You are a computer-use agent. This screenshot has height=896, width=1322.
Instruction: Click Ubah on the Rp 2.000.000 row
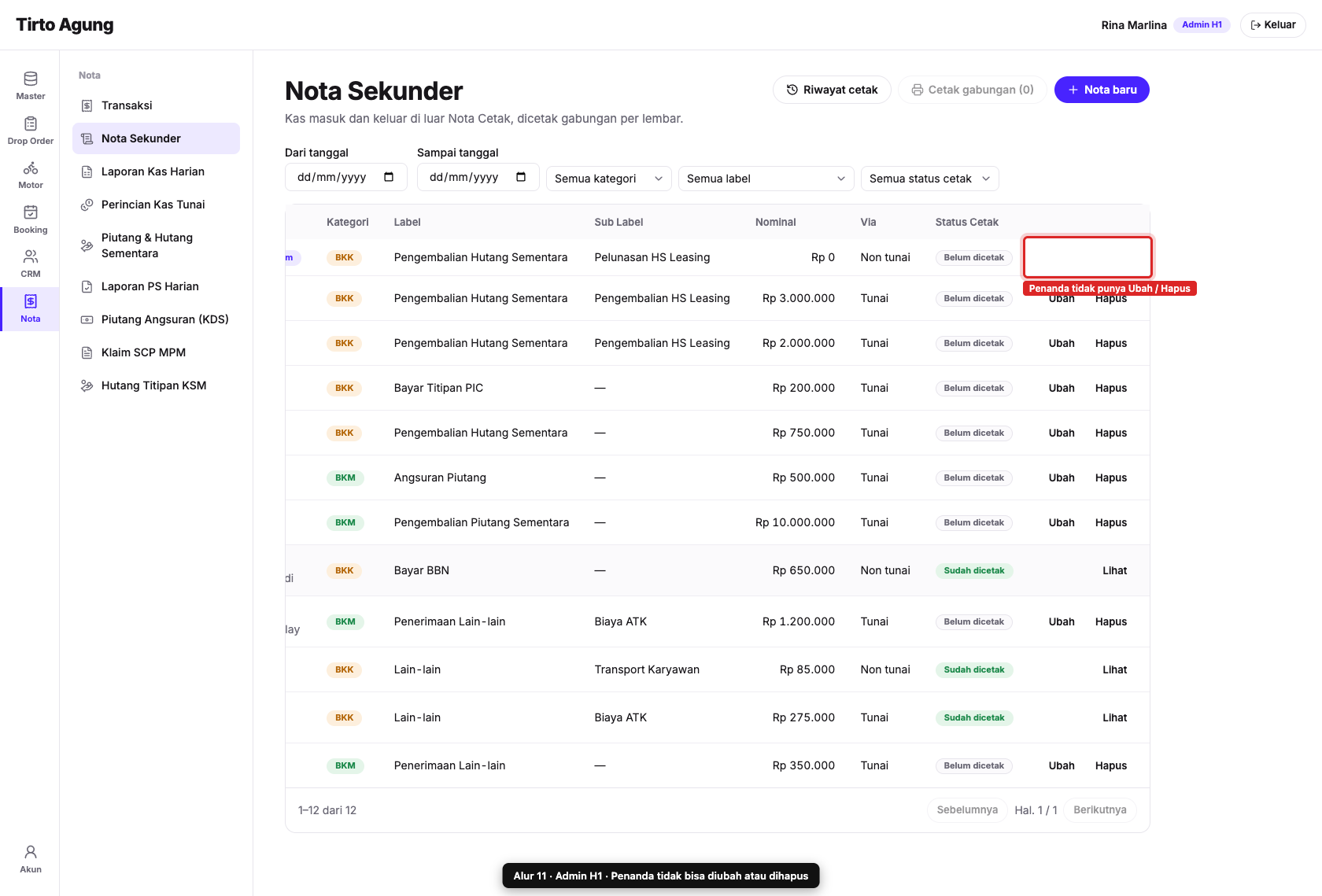tap(1062, 343)
